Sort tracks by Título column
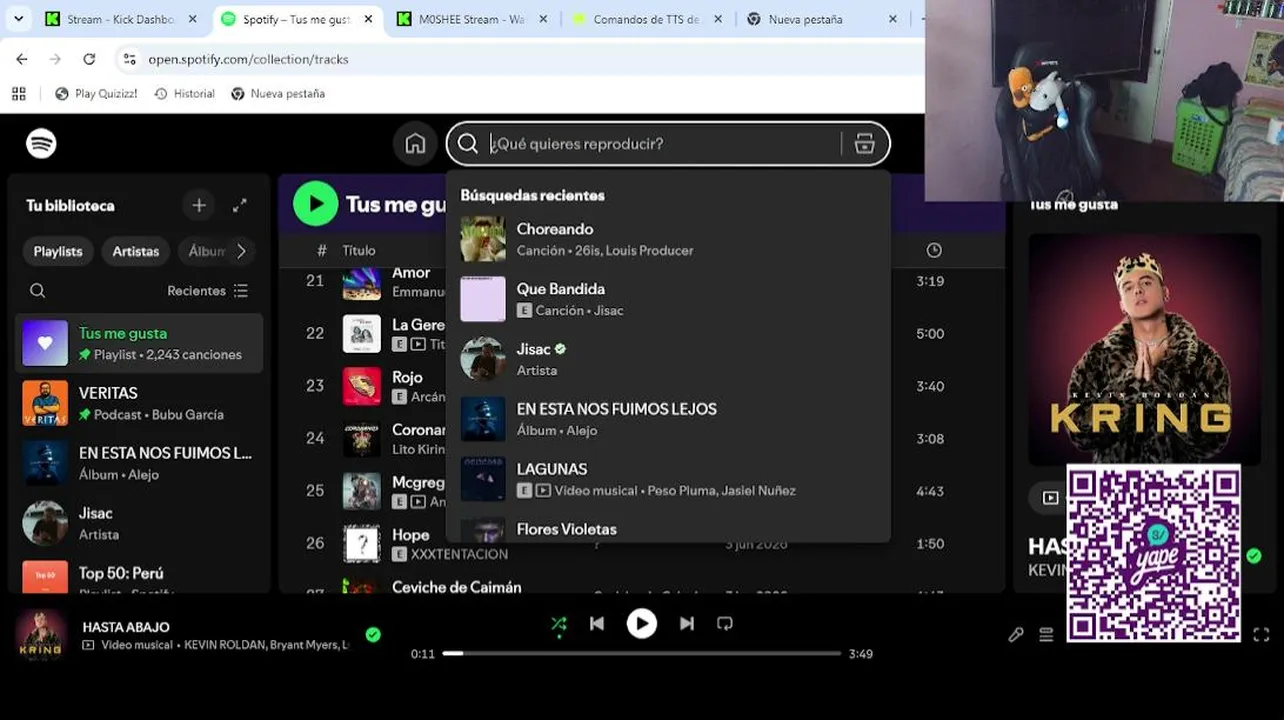 point(359,251)
